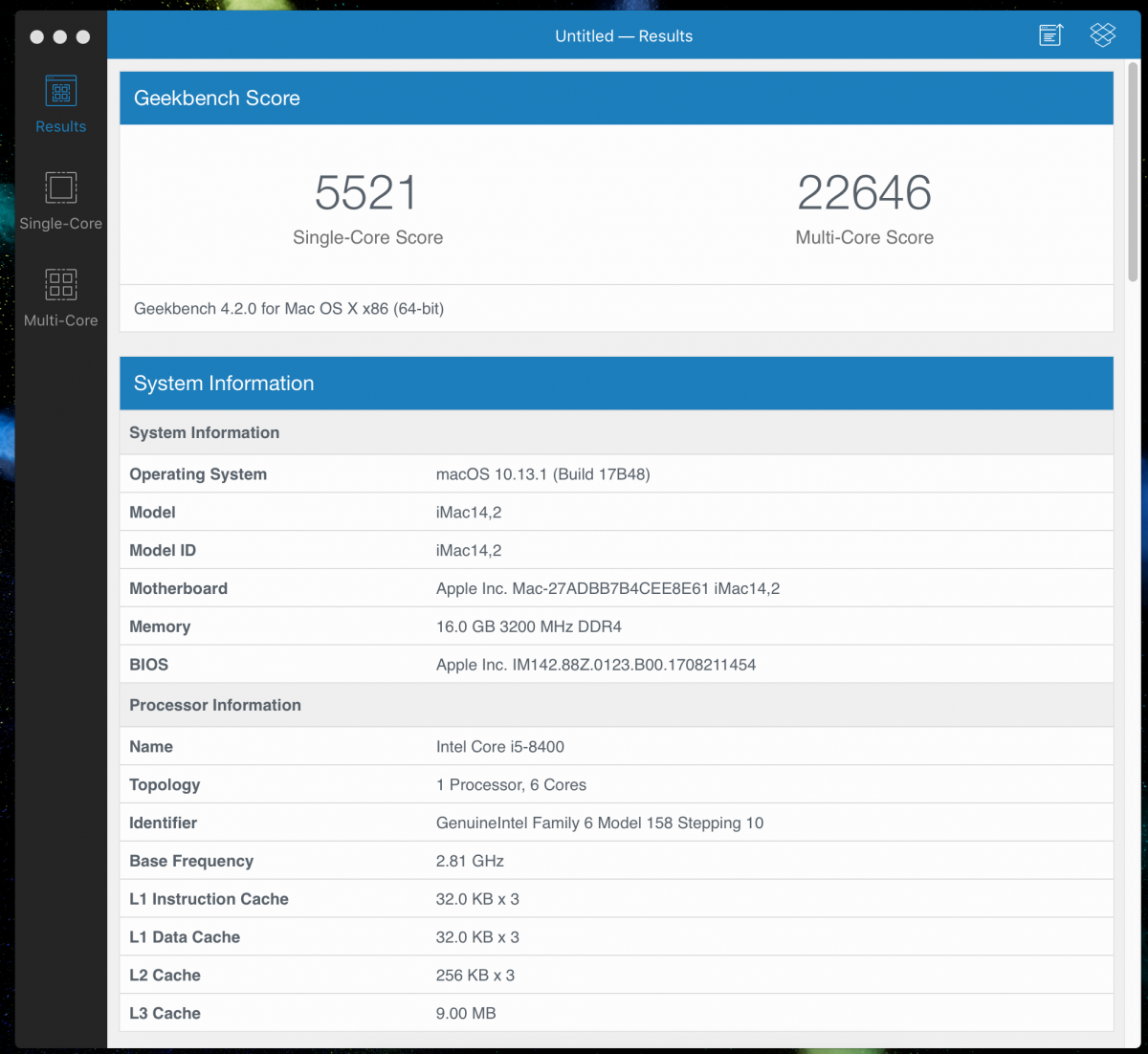Click the blue 'System Information' header bar

click(616, 384)
